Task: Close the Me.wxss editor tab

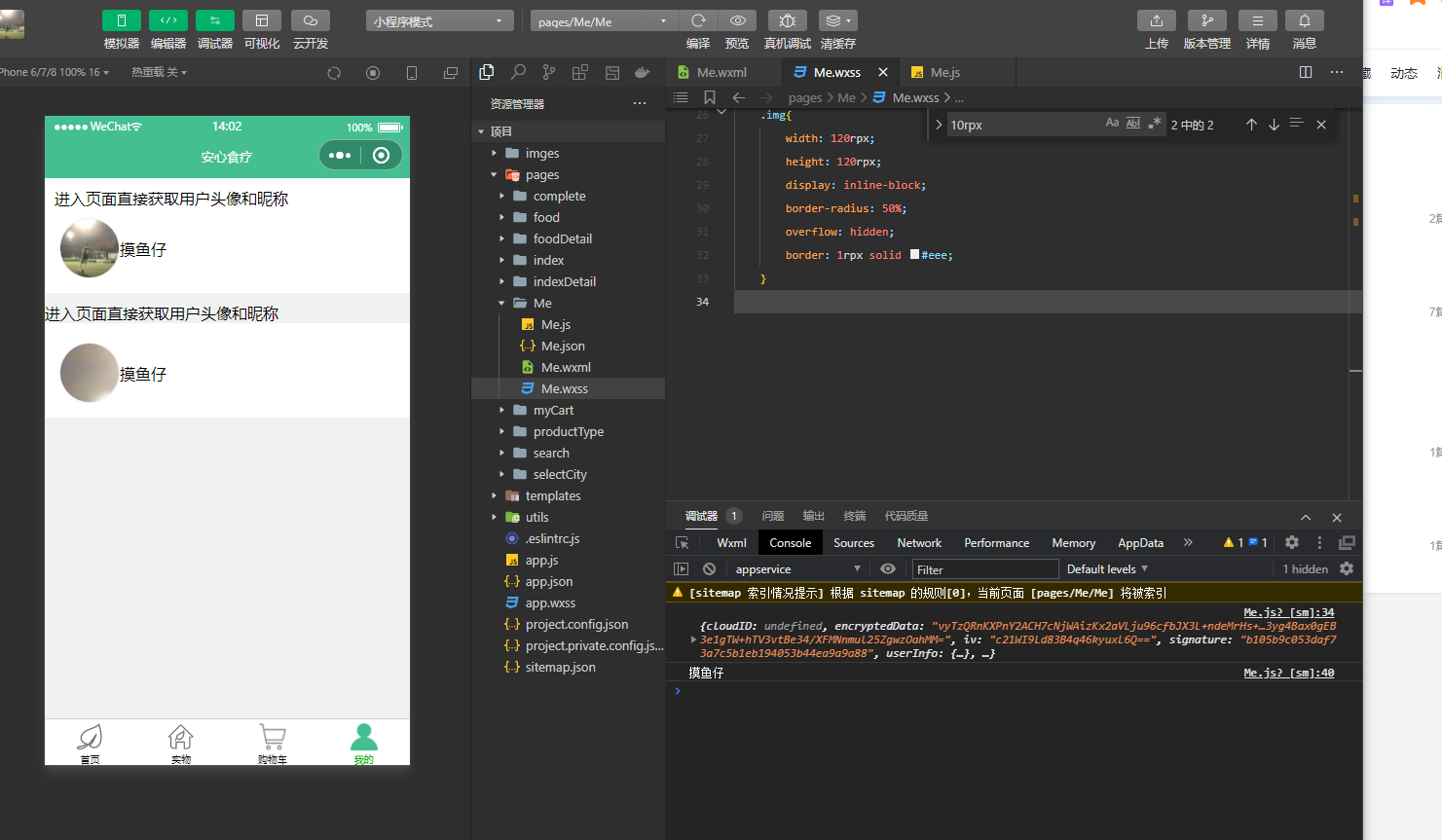Action: tap(883, 72)
